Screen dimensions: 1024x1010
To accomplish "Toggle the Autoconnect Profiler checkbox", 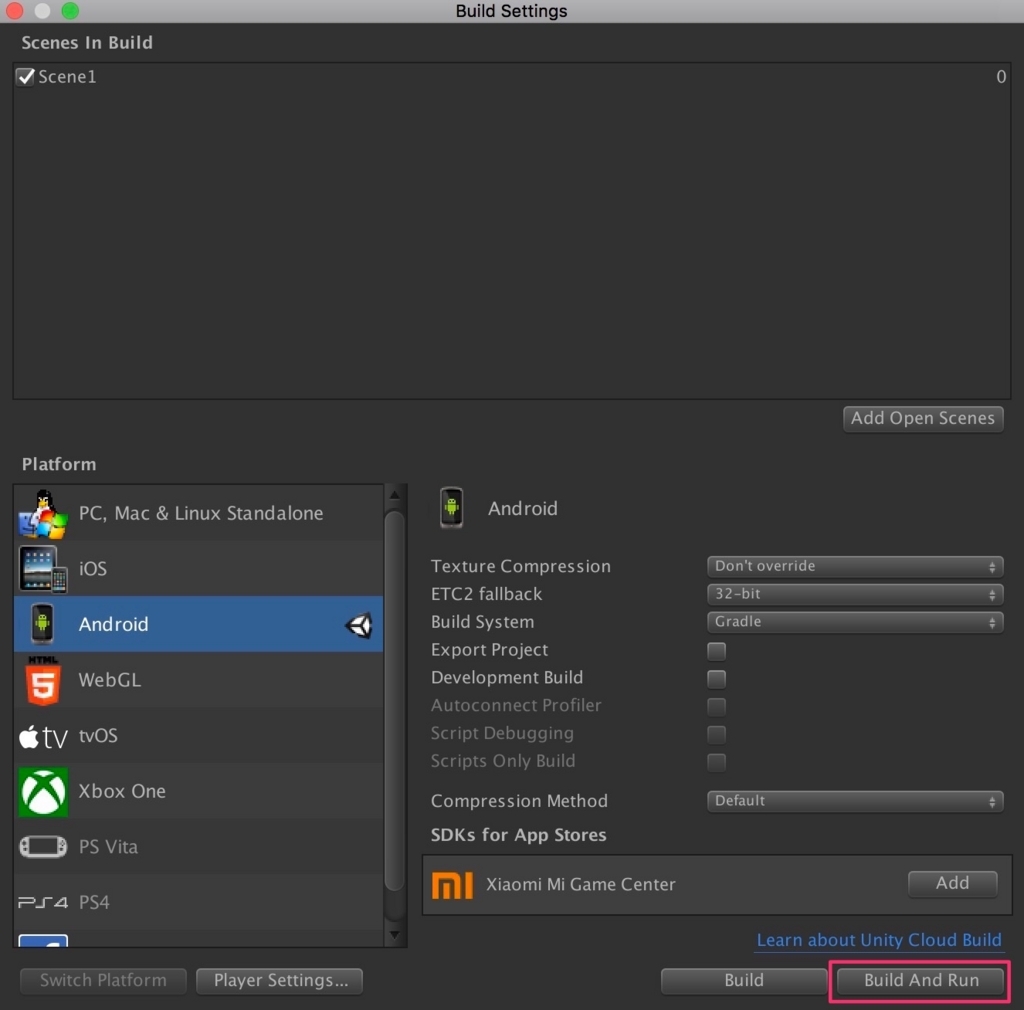I will click(x=716, y=706).
